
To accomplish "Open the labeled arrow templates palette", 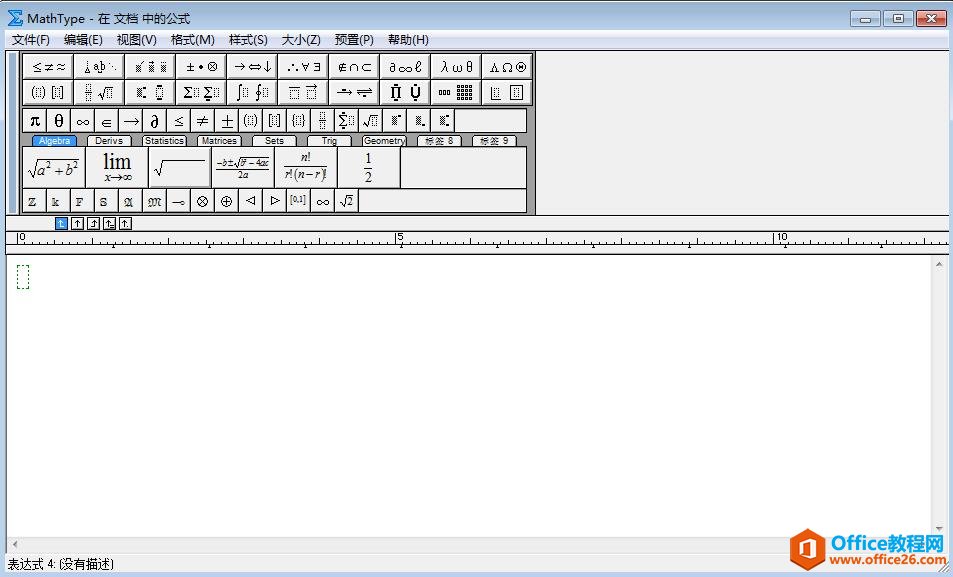I will 354,92.
